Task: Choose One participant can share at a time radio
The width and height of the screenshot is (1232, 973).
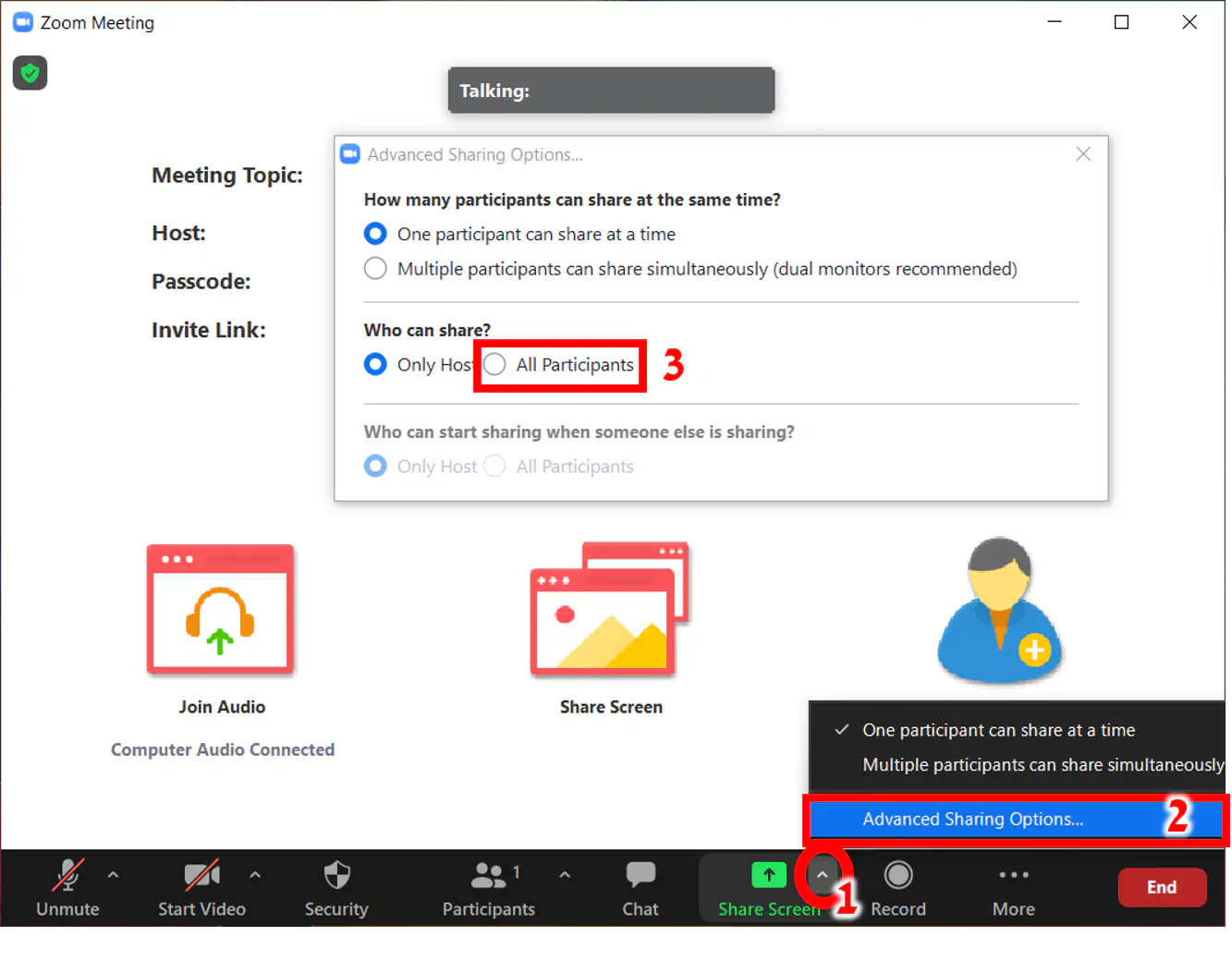Action: pos(375,234)
